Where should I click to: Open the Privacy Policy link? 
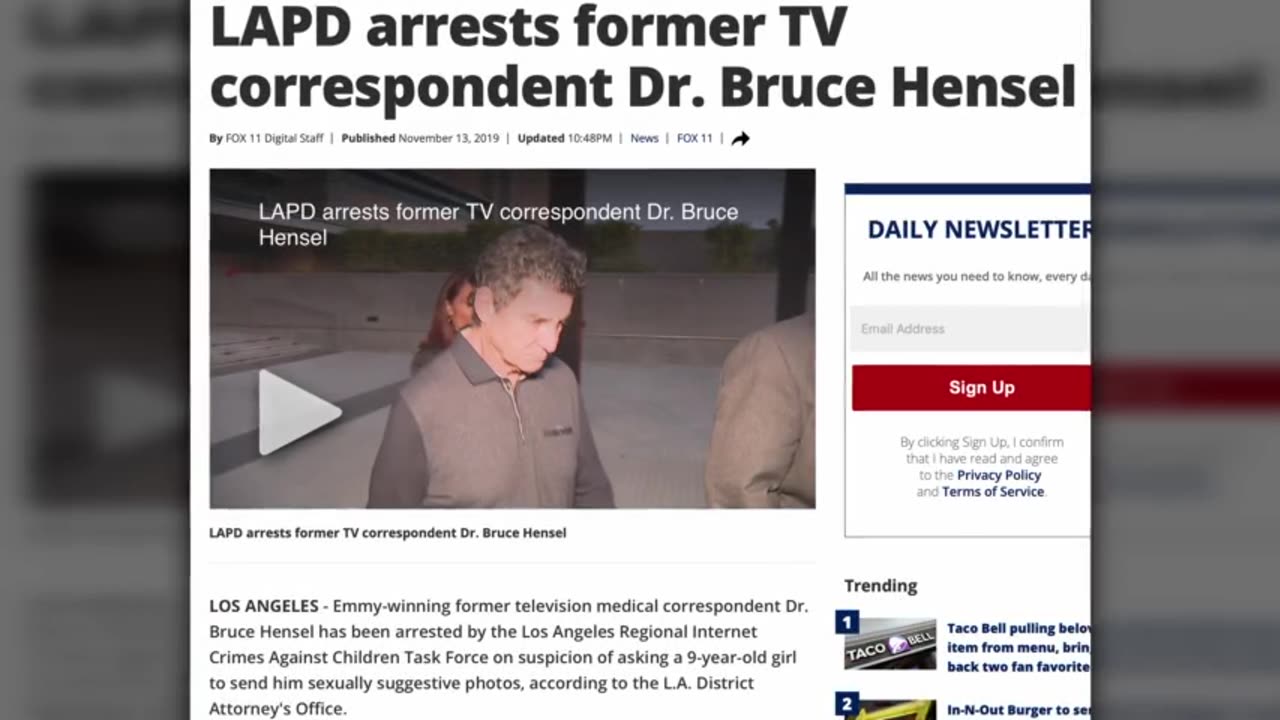[x=999, y=475]
